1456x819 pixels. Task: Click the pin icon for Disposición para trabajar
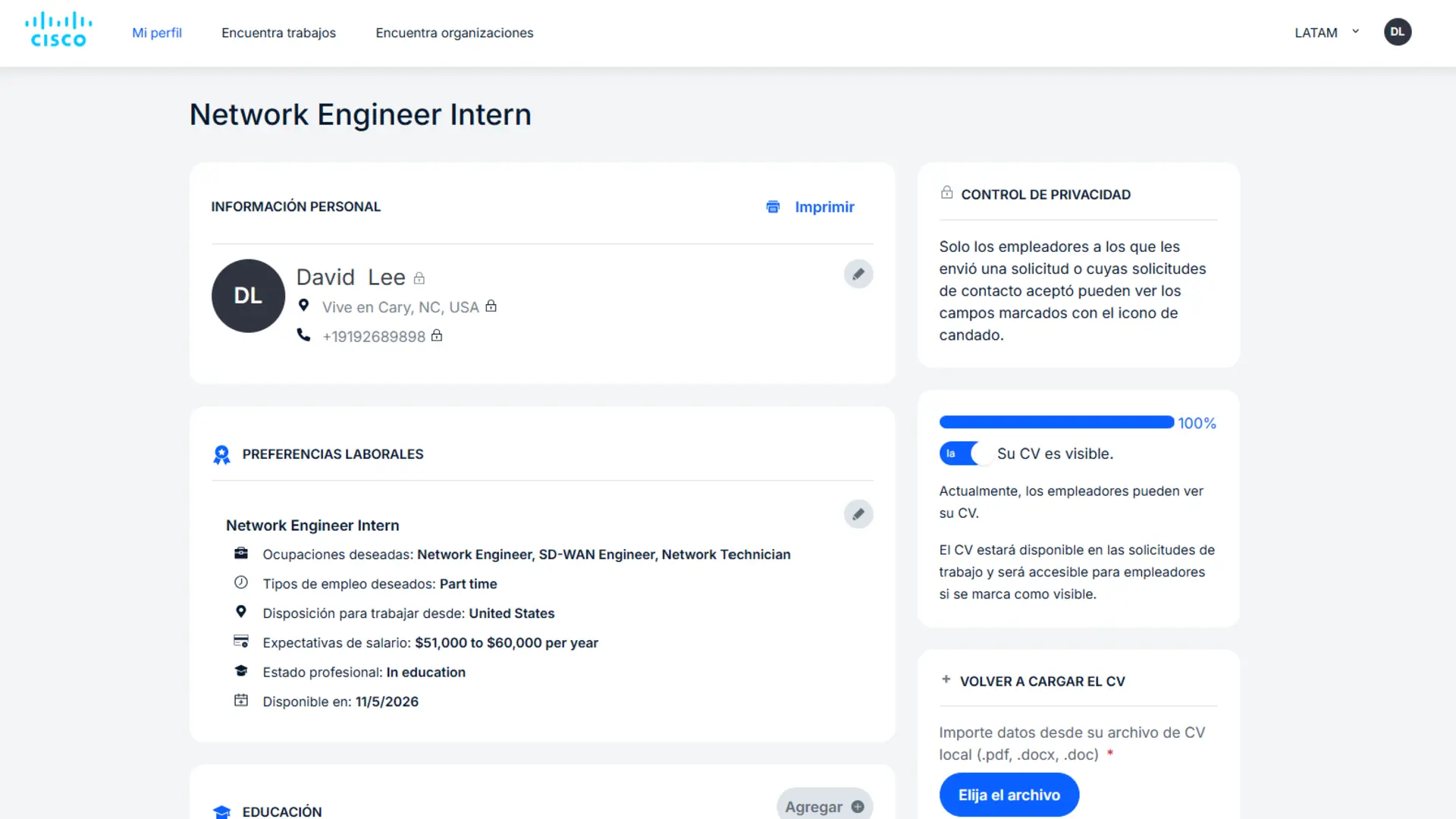[241, 611]
